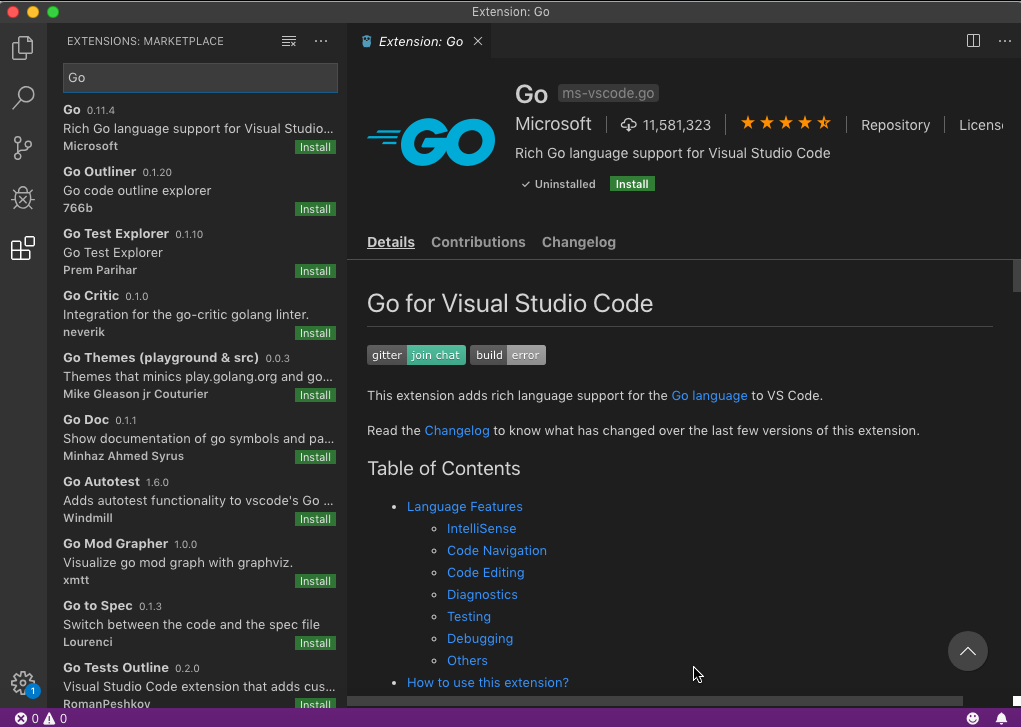Jump to Diagnostics section

point(482,594)
